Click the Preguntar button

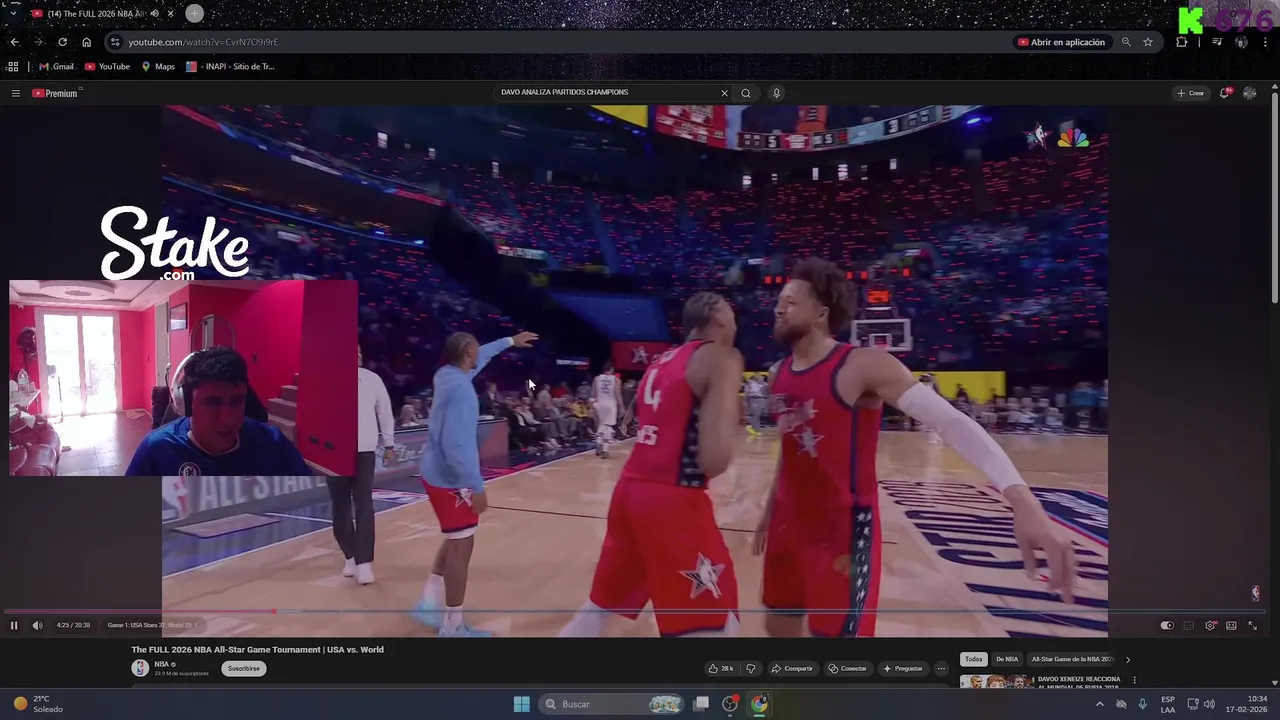tap(902, 668)
